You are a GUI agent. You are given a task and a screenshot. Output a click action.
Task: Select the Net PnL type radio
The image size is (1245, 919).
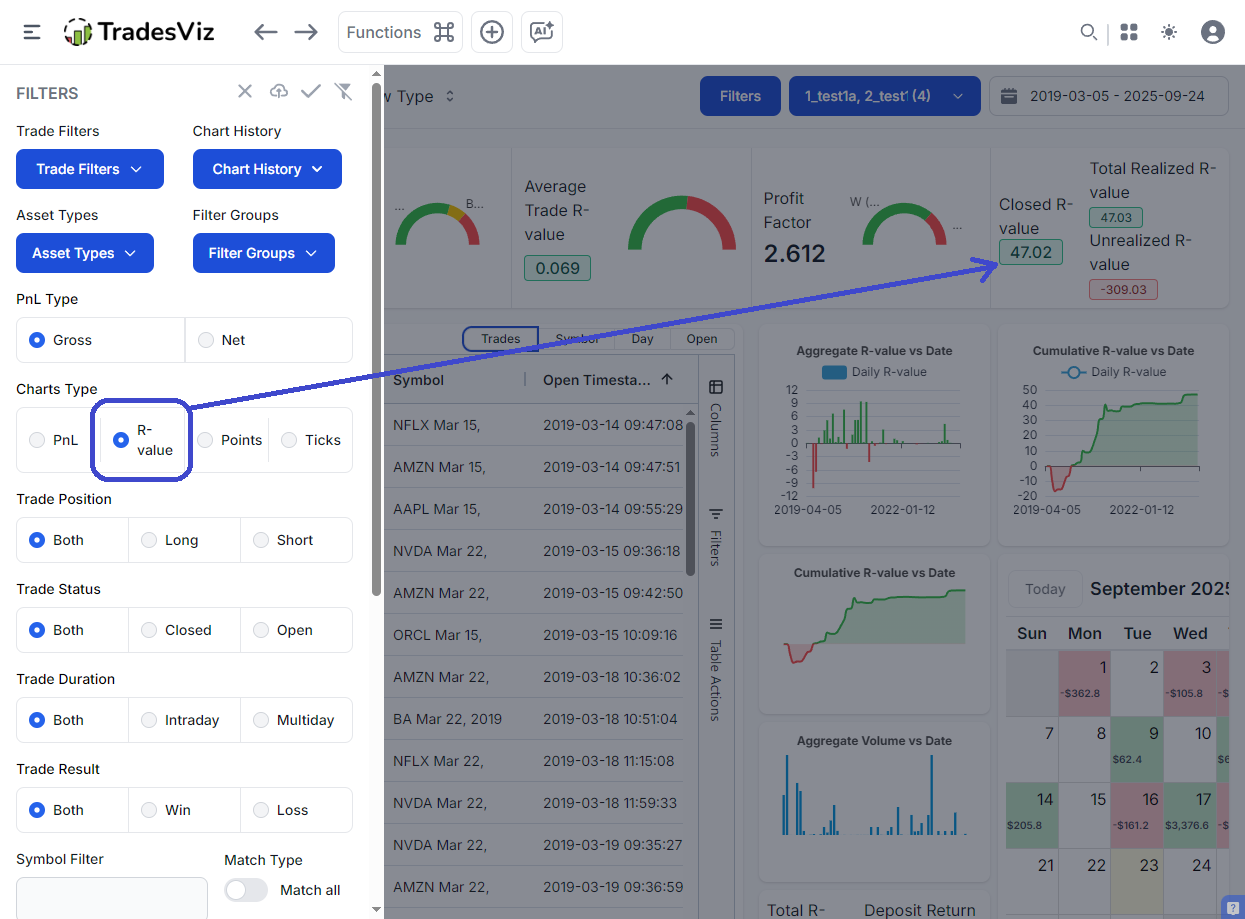click(x=206, y=340)
